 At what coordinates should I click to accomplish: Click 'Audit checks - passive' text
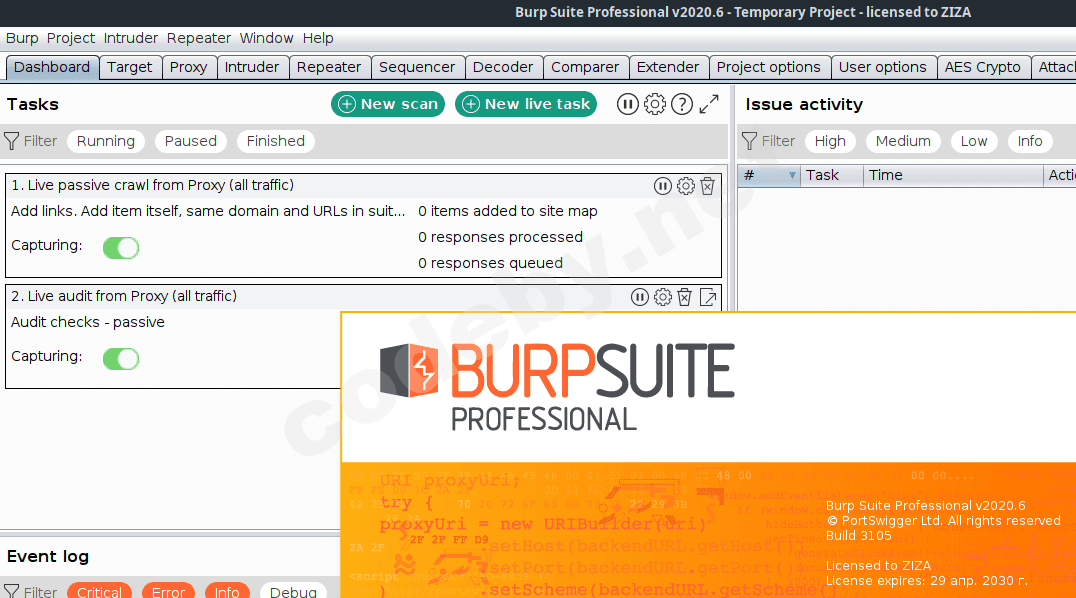(88, 323)
